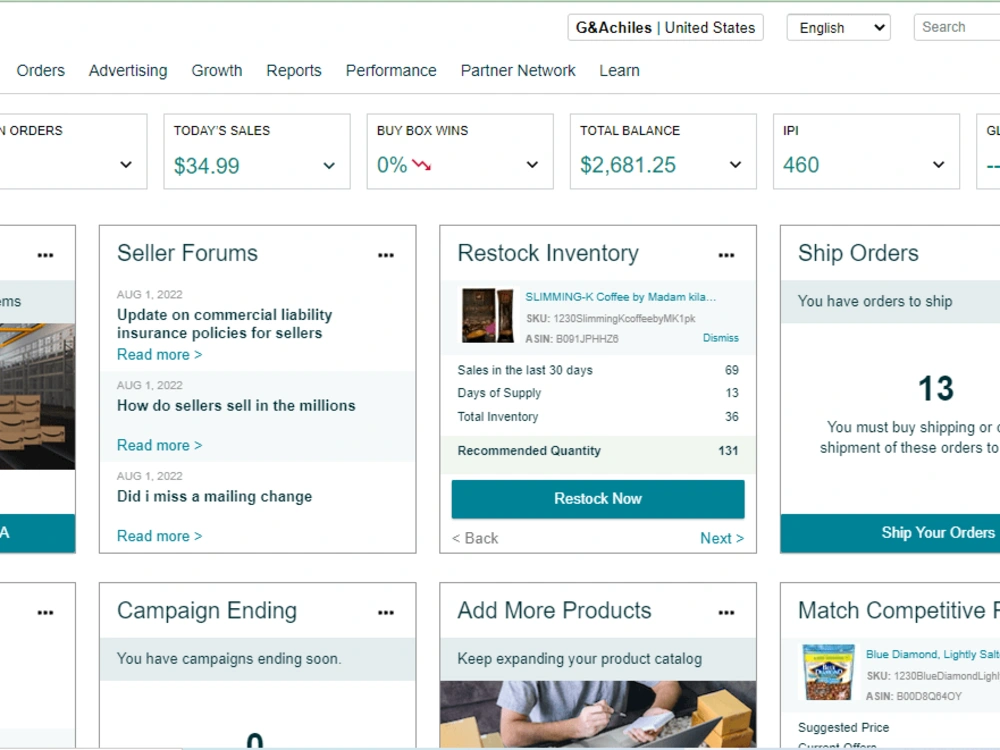Click Total Inventory row
This screenshot has height=750, width=1000.
pyautogui.click(x=598, y=416)
